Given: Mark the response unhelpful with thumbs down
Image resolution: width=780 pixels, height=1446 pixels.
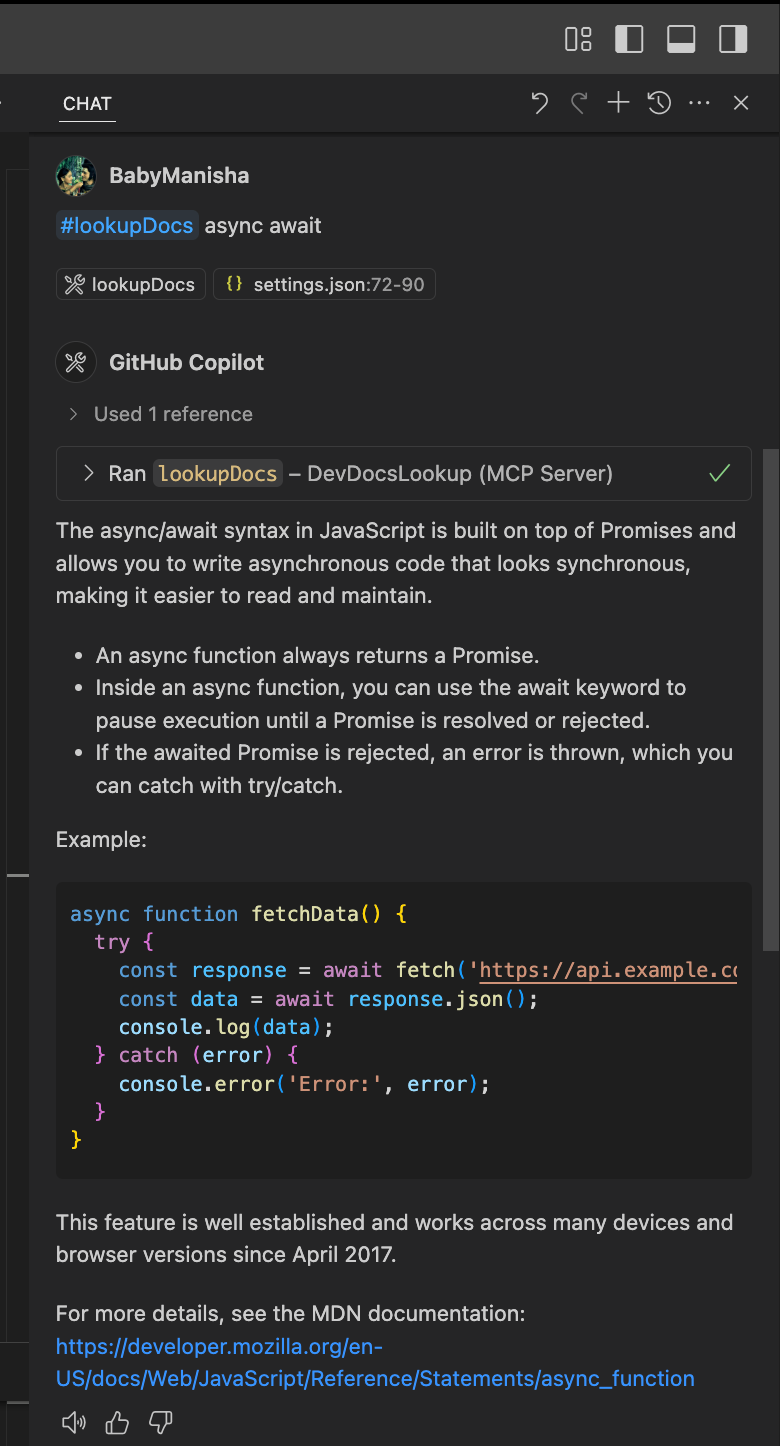Looking at the screenshot, I should coord(161,1423).
